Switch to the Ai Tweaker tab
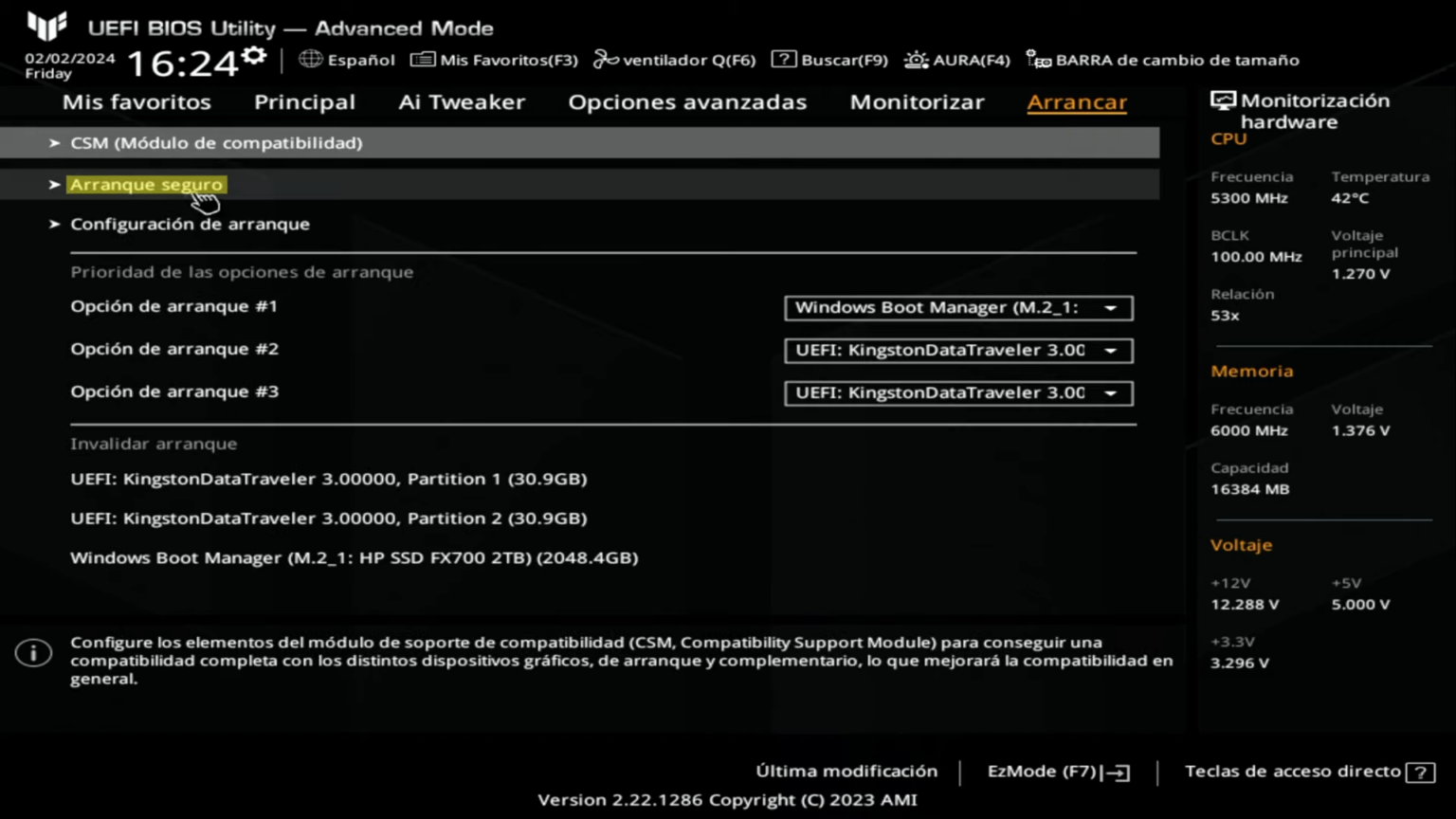This screenshot has height=819, width=1456. pos(462,101)
